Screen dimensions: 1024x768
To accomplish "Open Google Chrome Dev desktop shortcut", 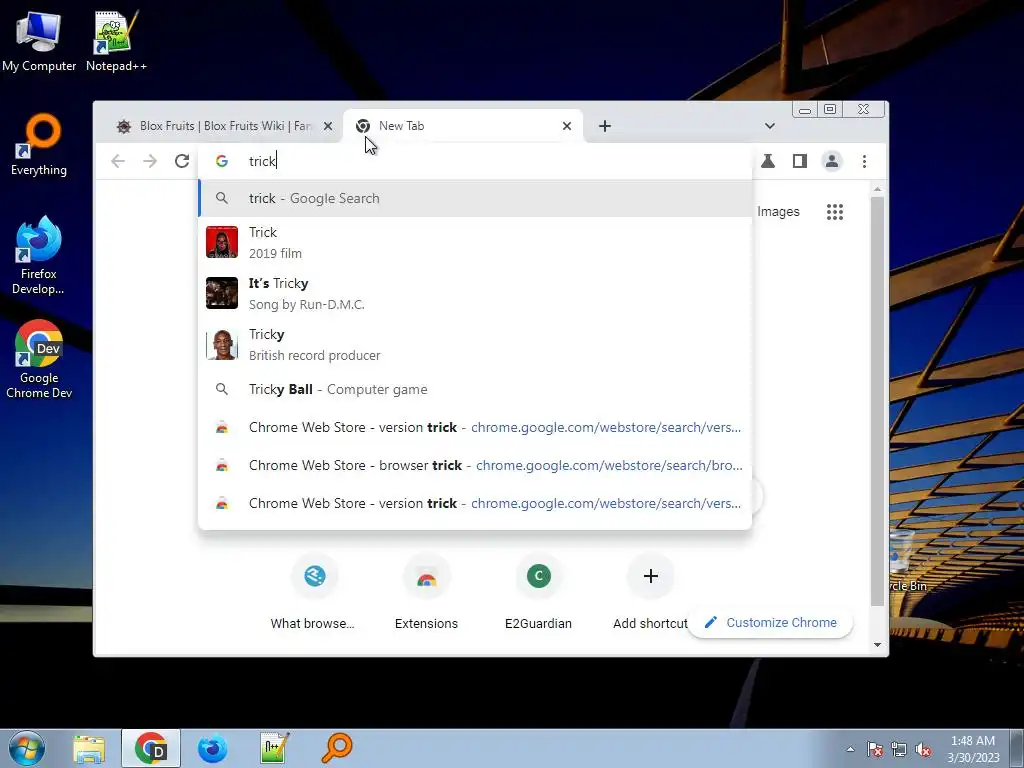I will tap(39, 359).
